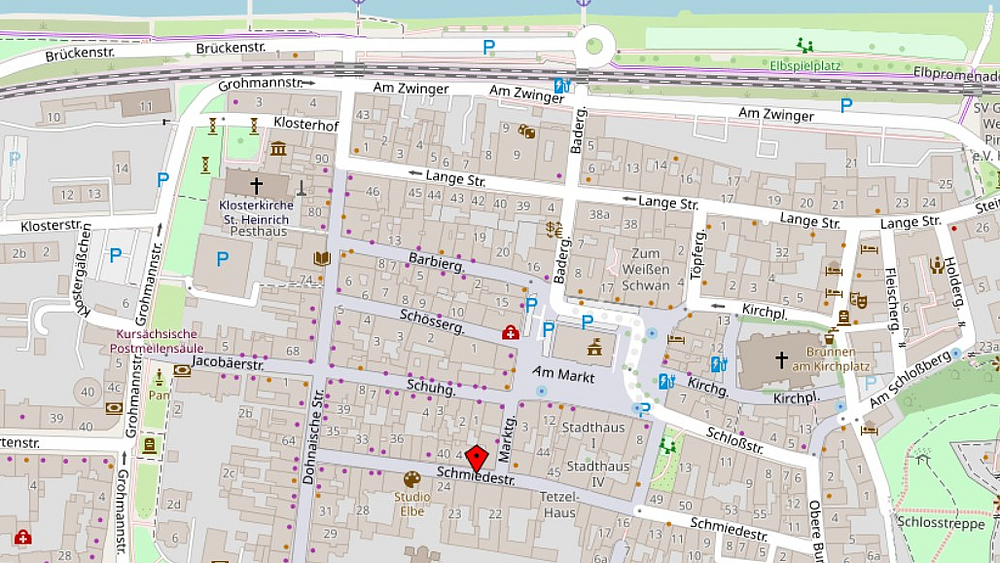
Task: Select the Studio Elbe palette icon
Action: 412,479
